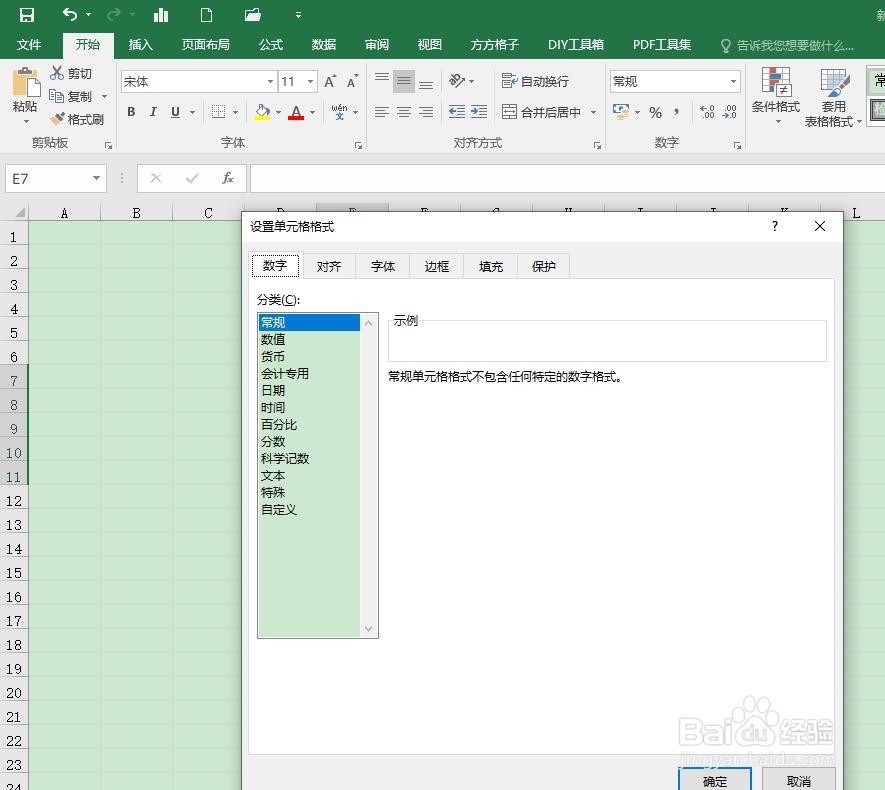Click the red font color swatch
Image resolution: width=885 pixels, height=790 pixels.
(x=297, y=112)
